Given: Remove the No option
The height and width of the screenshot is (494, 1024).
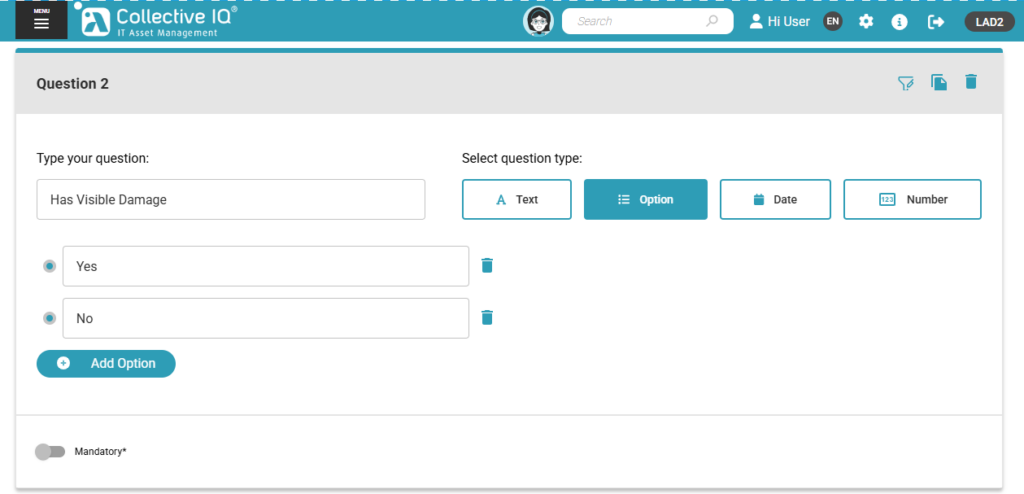Looking at the screenshot, I should (x=487, y=318).
